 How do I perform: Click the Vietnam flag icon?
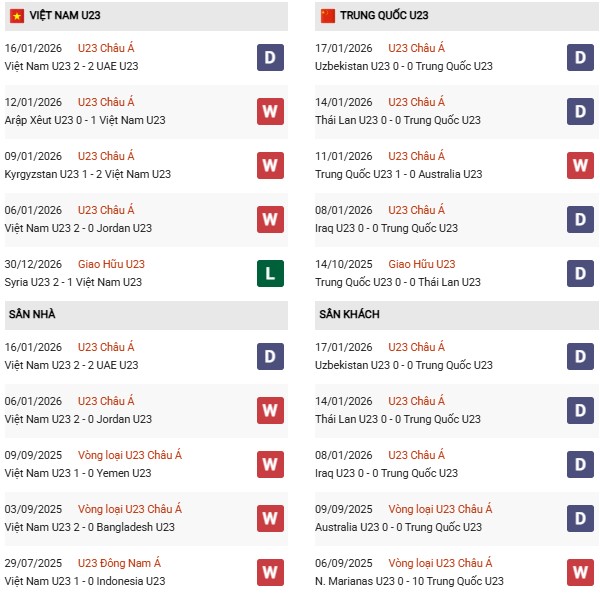(17, 16)
